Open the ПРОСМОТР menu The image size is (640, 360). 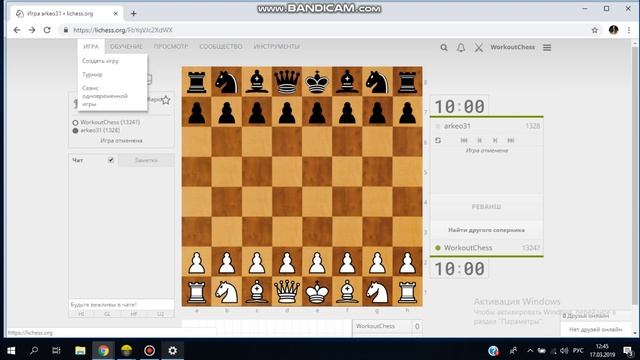(171, 47)
